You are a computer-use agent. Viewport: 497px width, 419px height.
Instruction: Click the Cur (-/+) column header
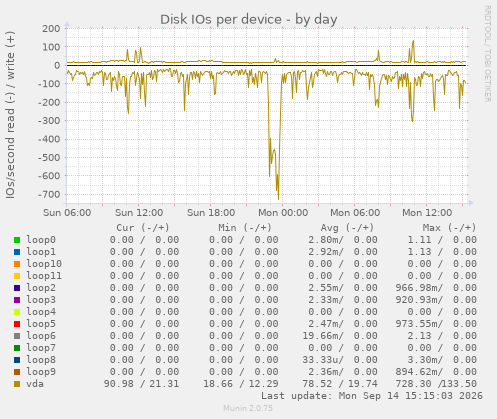point(143,228)
